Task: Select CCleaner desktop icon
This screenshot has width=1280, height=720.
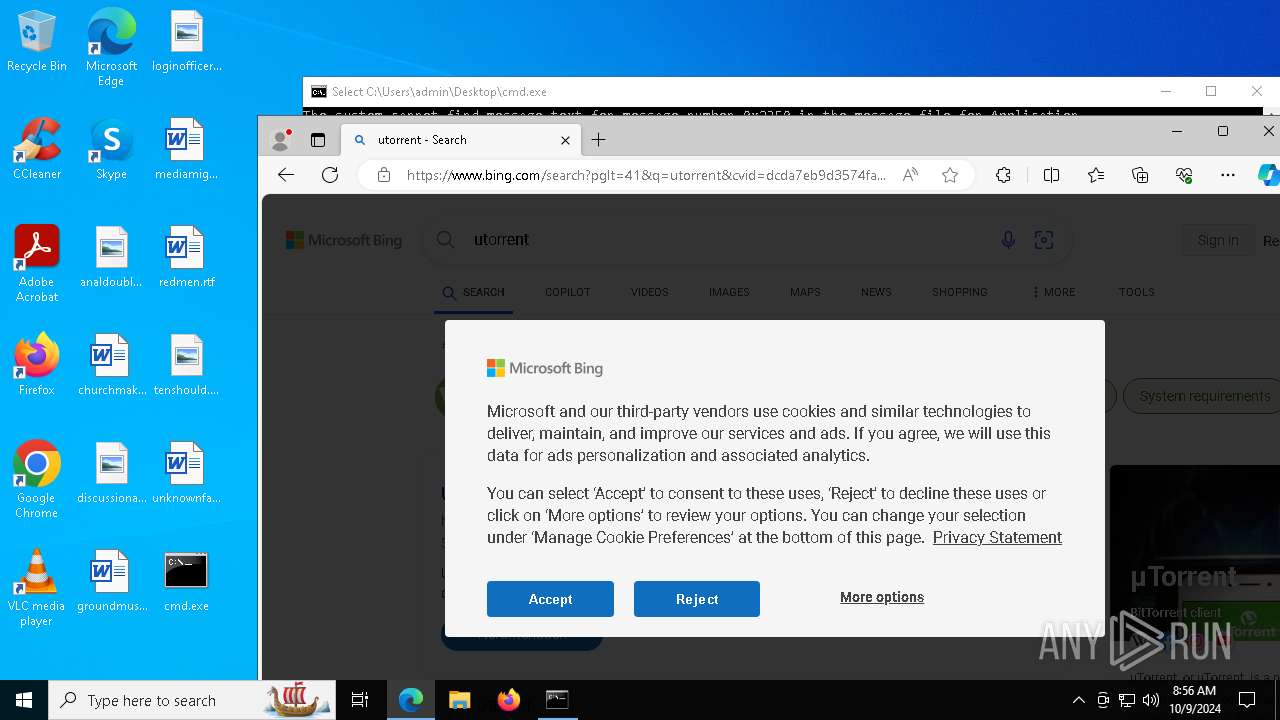Action: point(37,149)
